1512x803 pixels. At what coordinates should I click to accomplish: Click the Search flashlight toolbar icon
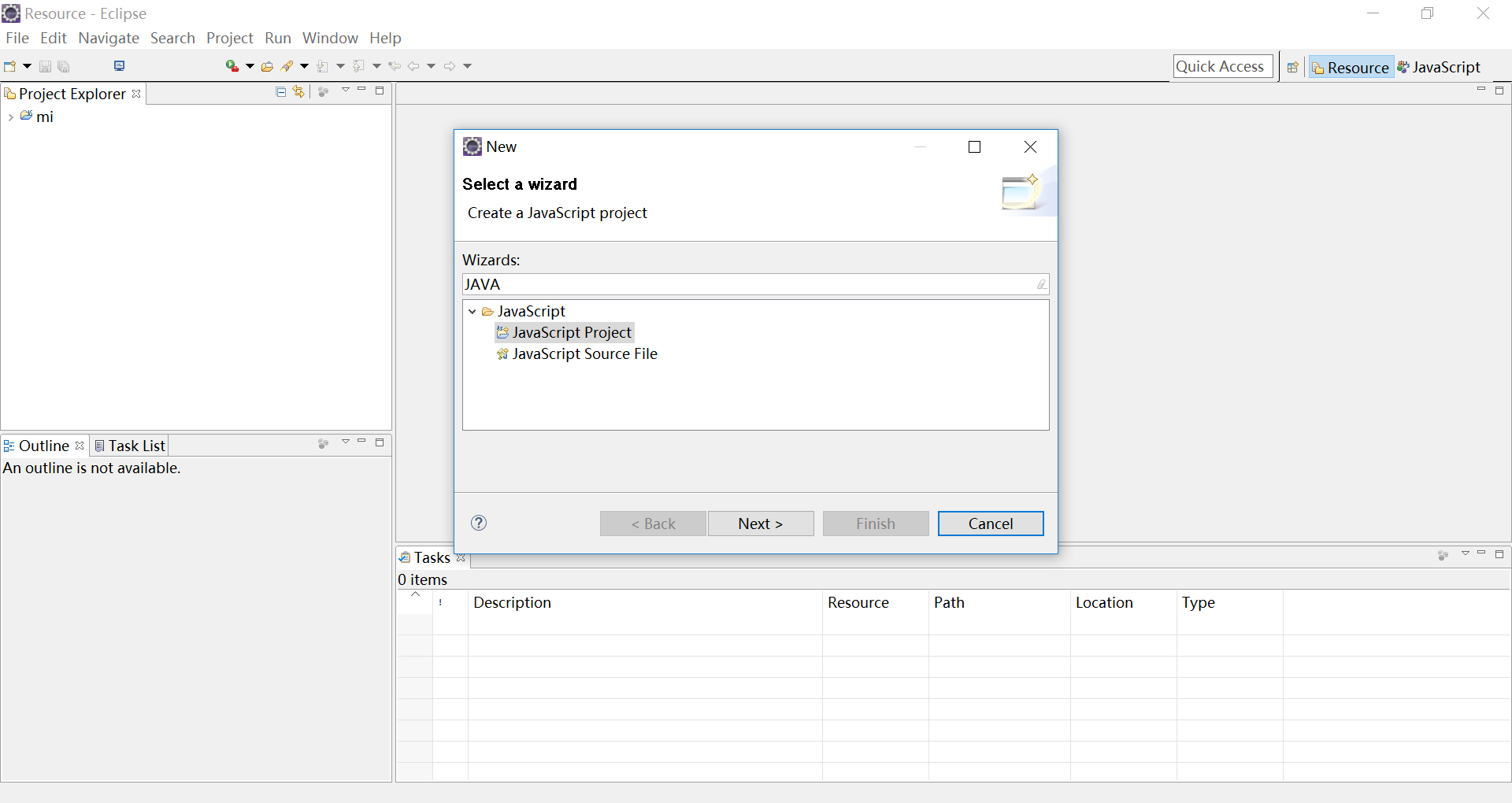(287, 66)
